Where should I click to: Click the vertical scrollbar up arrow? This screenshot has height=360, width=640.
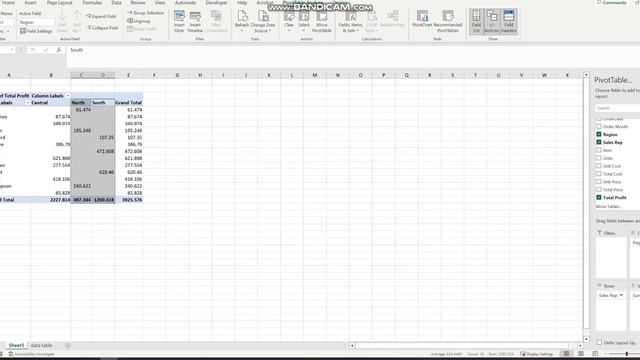click(x=587, y=75)
